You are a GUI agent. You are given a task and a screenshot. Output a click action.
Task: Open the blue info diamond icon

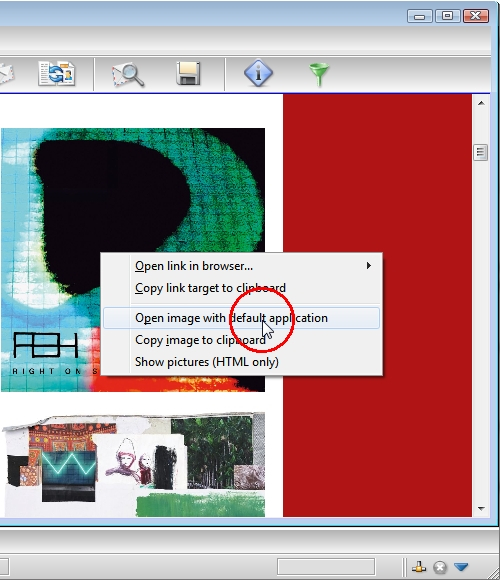tap(258, 73)
